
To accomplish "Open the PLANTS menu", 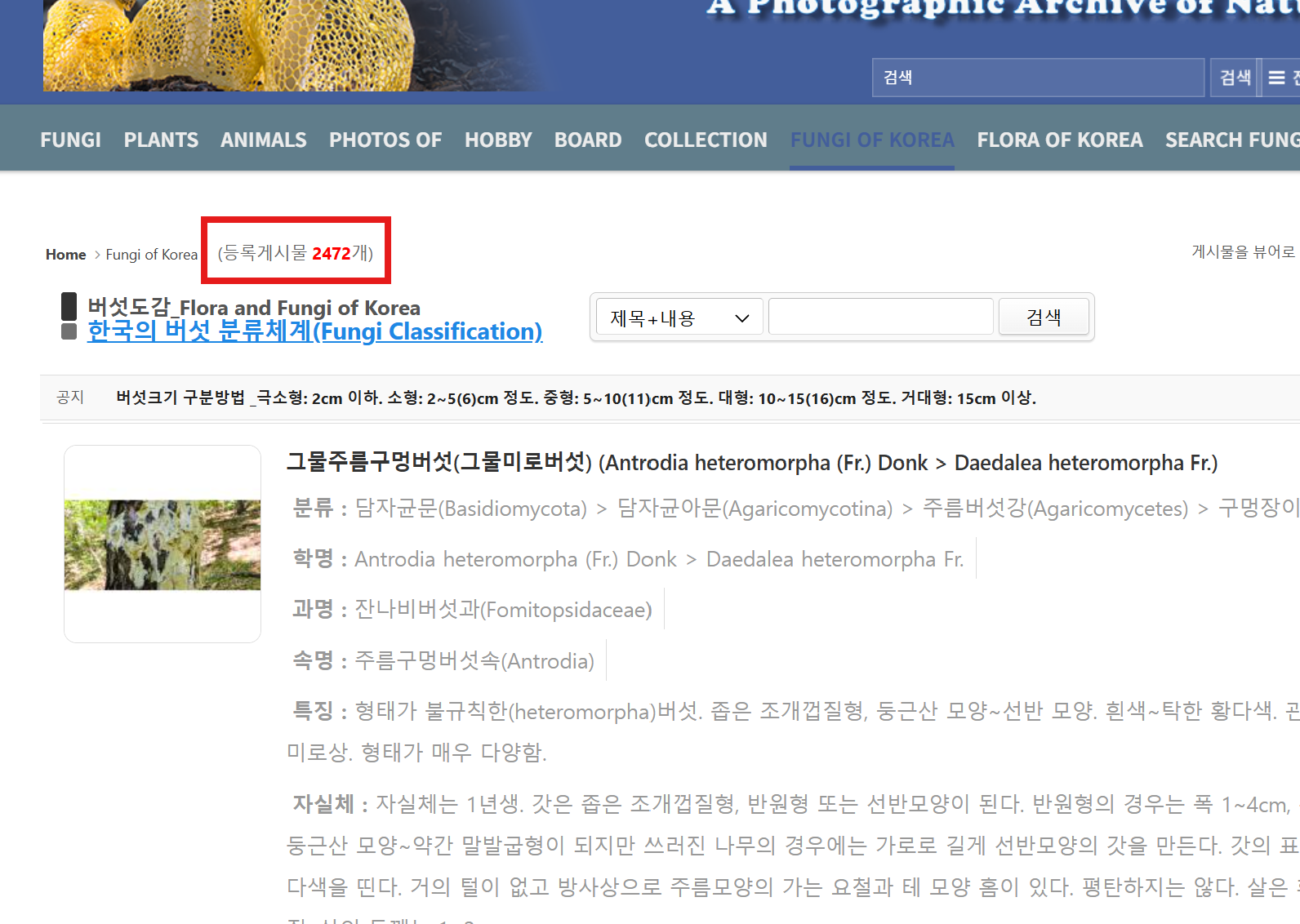I will [161, 140].
